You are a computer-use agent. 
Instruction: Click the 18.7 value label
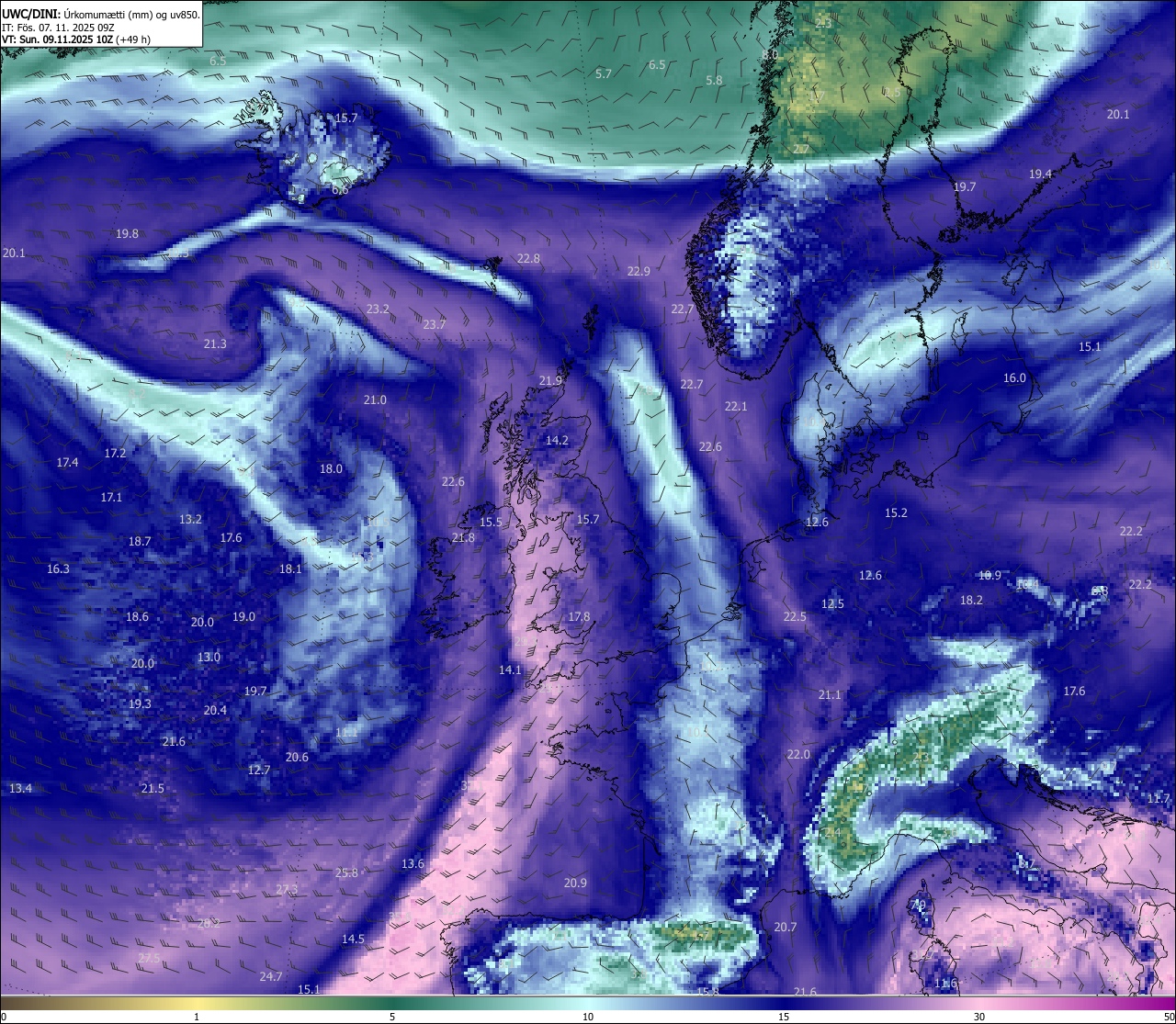tap(140, 542)
